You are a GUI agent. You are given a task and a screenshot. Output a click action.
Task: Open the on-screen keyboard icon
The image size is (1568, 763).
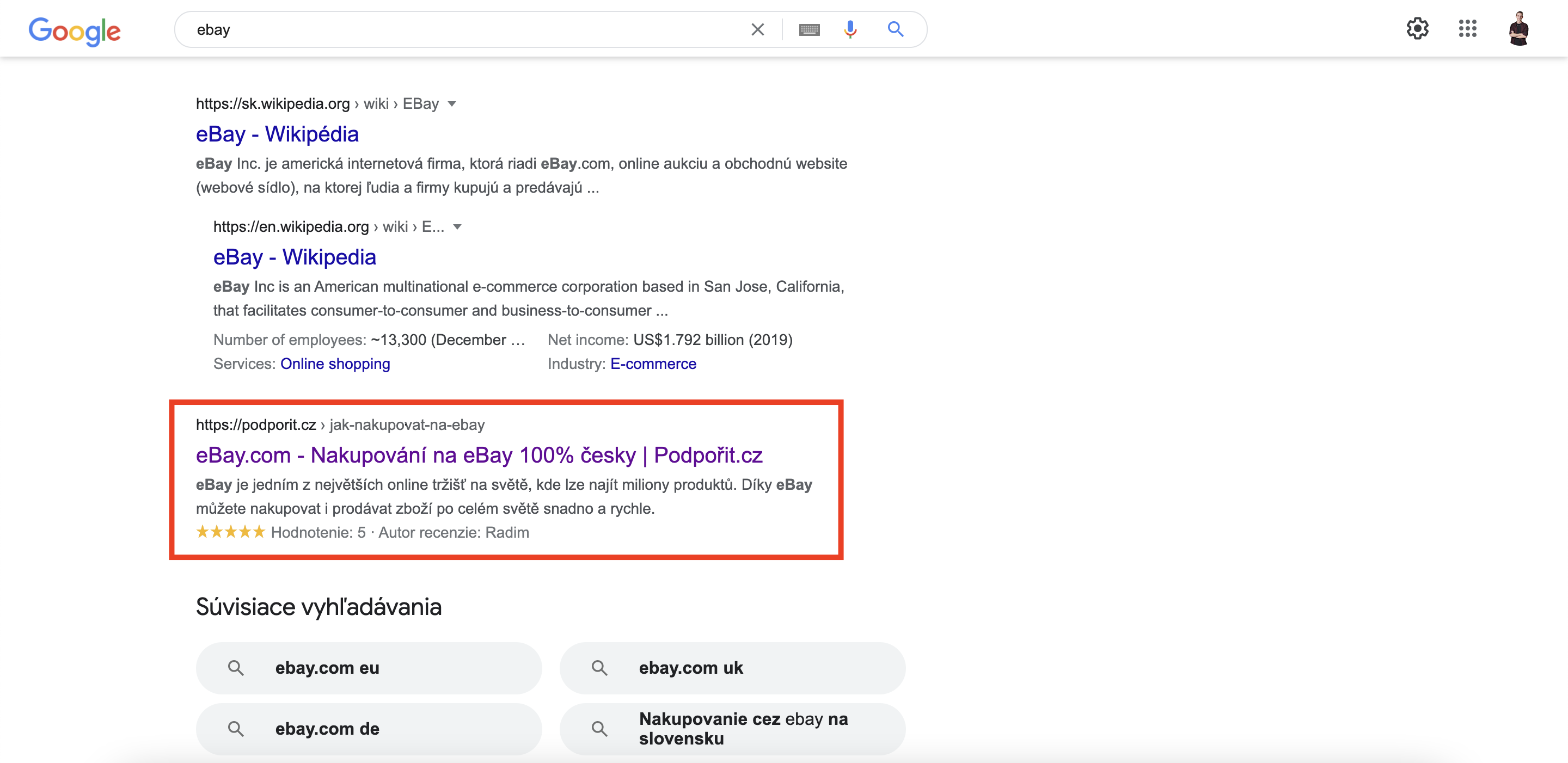click(809, 29)
